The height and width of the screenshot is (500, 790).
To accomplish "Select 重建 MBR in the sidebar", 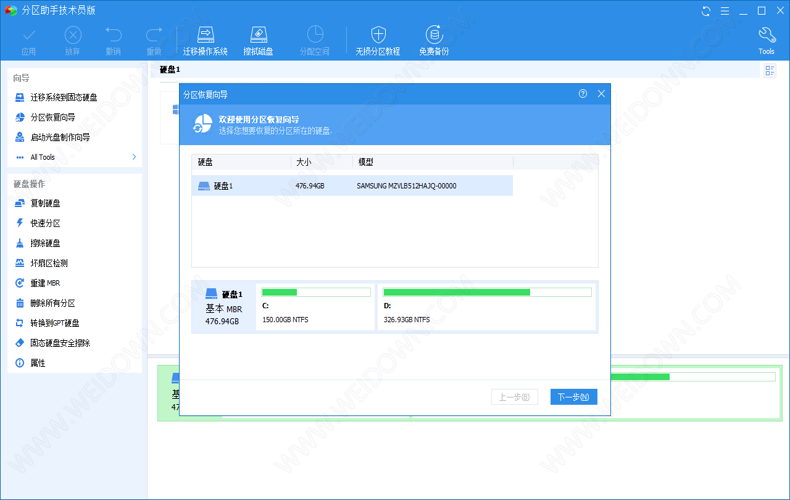I will coord(45,283).
